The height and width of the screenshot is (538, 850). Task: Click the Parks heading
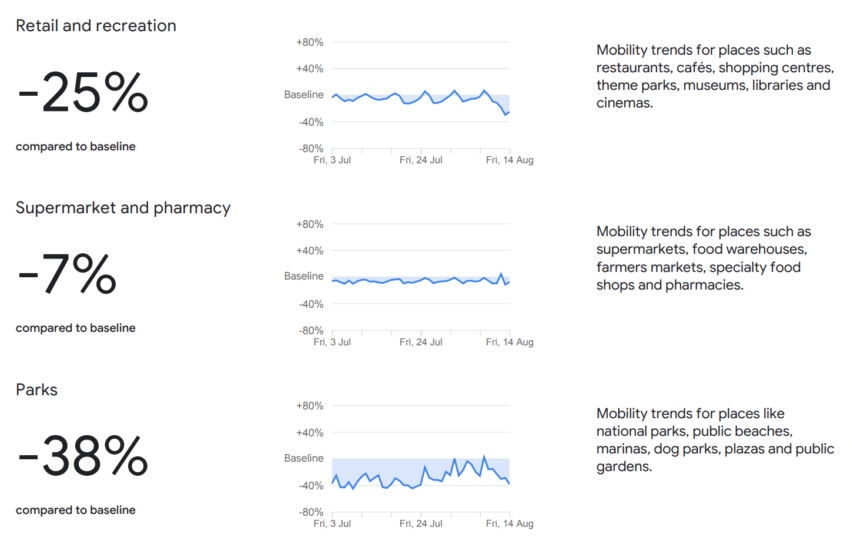coord(37,390)
